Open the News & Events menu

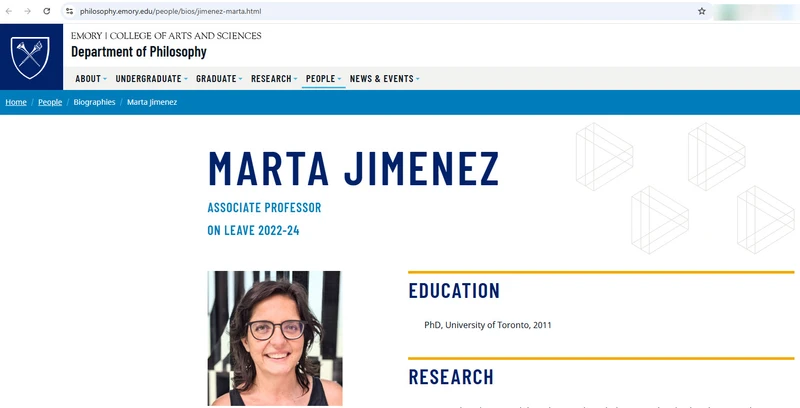click(x=384, y=79)
